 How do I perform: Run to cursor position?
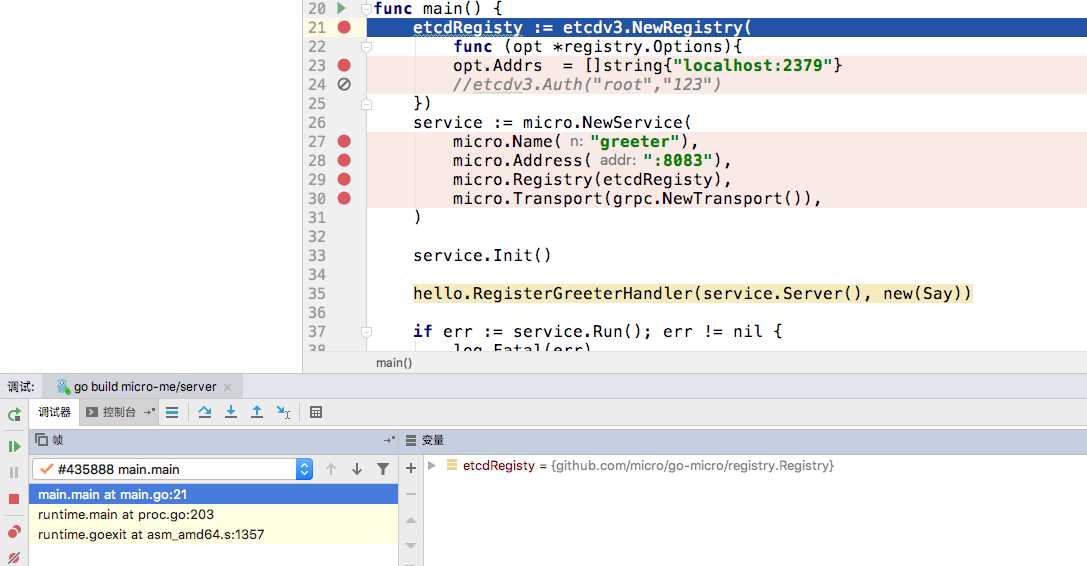click(x=283, y=413)
